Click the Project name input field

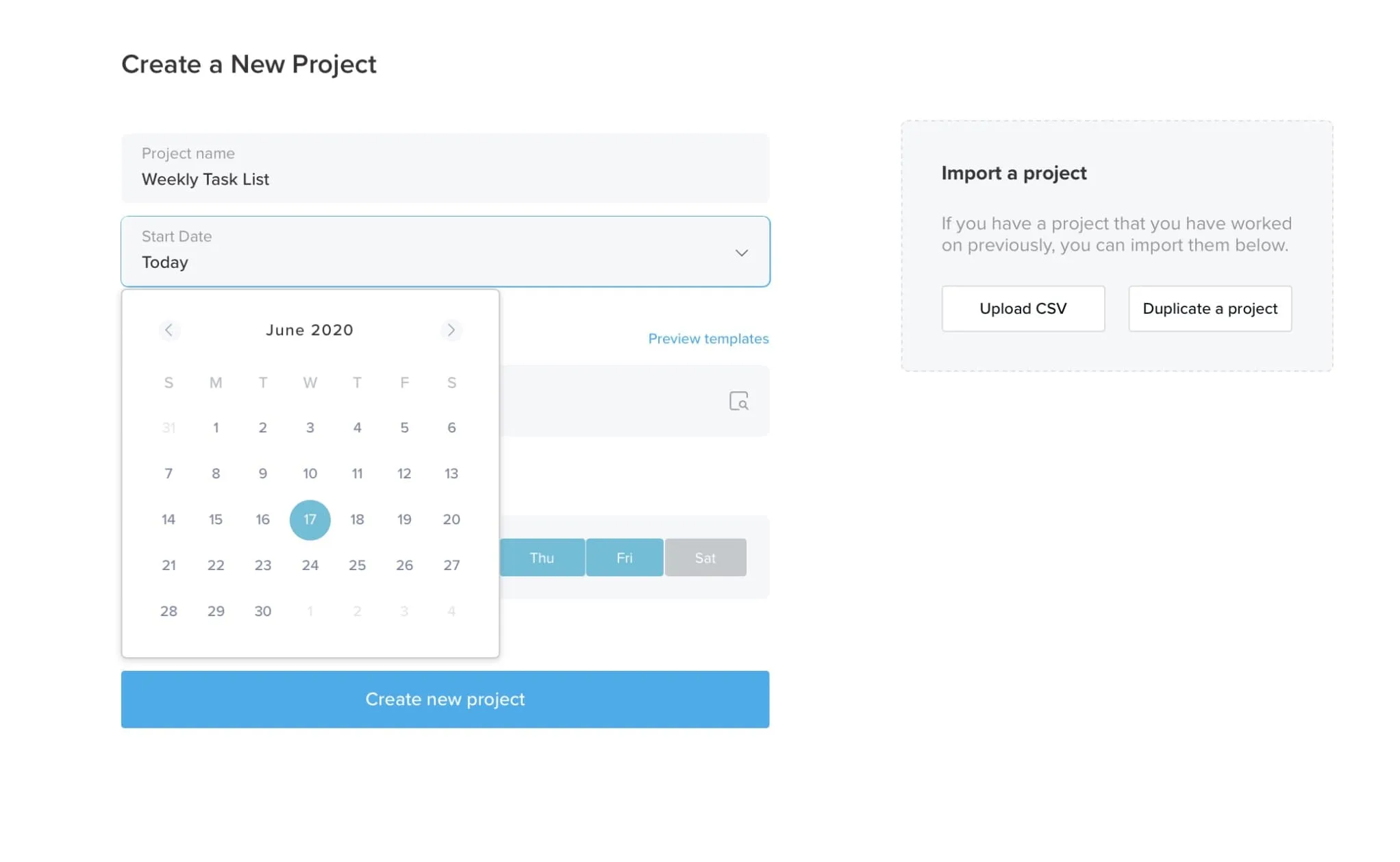click(445, 168)
